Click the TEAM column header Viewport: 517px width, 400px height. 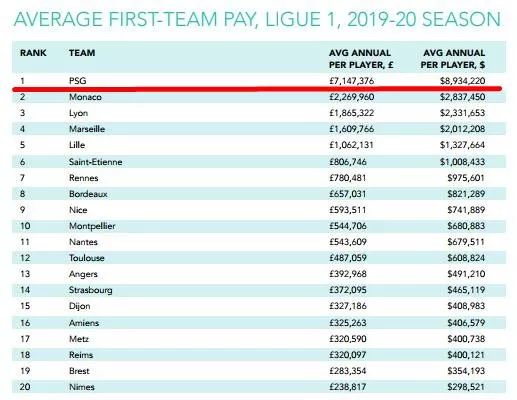[82, 53]
